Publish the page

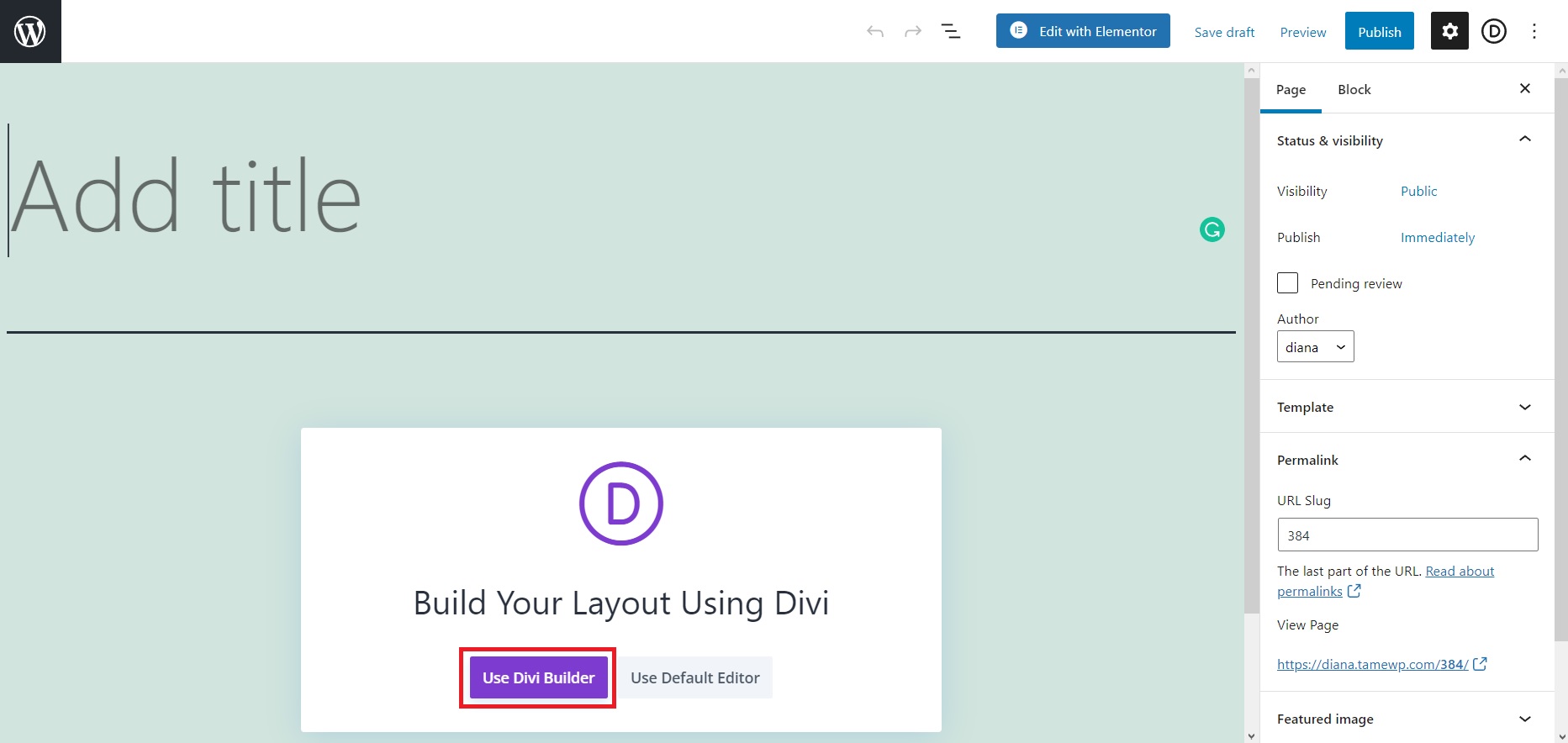coord(1380,31)
